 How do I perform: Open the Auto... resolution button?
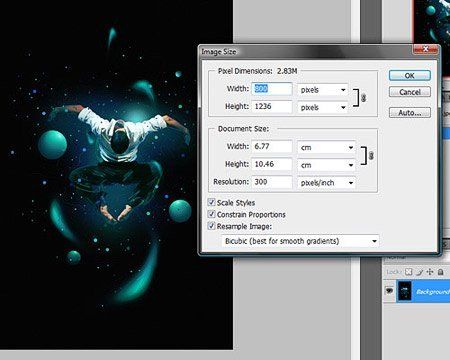click(x=410, y=113)
